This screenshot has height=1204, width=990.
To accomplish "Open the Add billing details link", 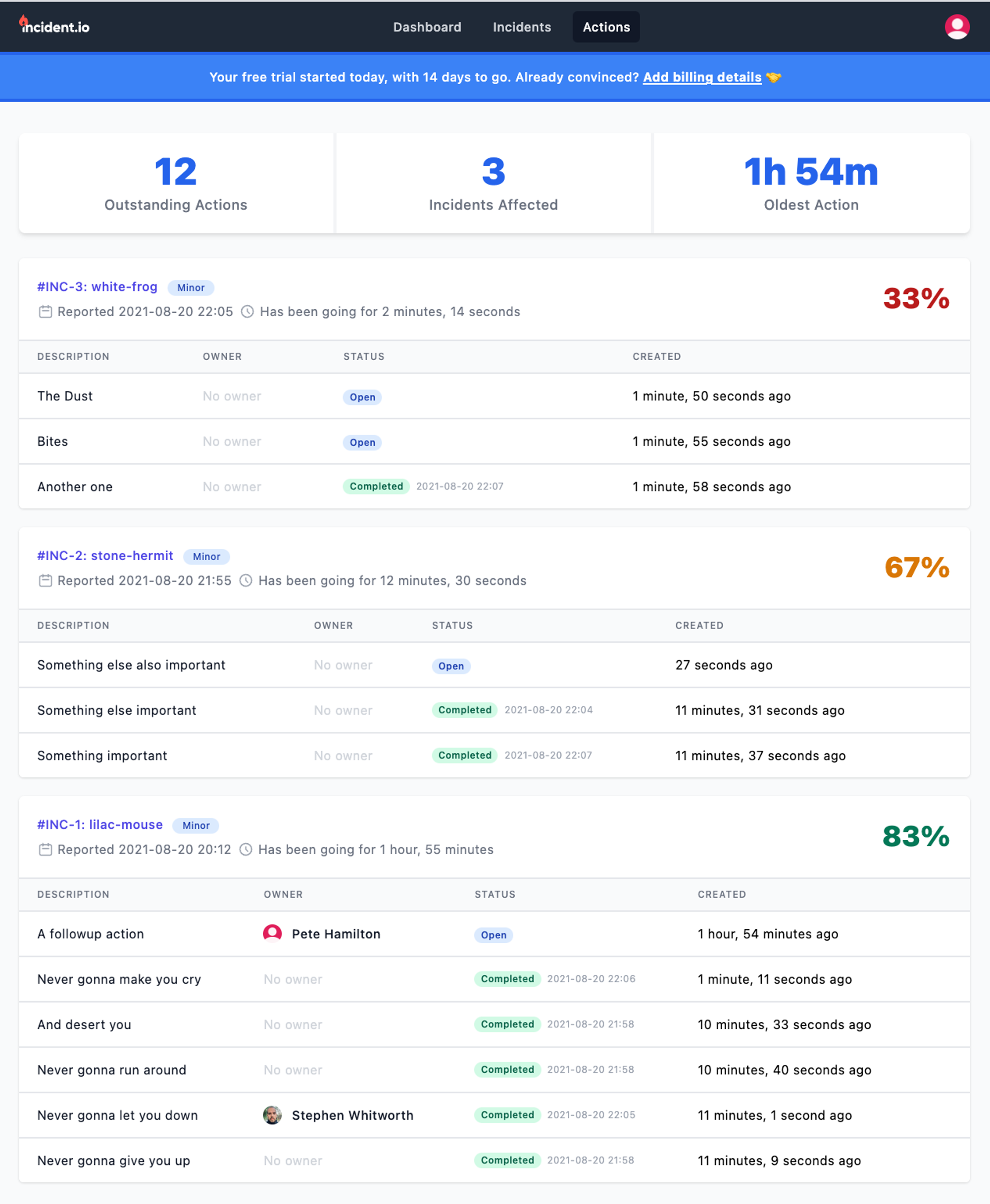I will click(x=701, y=77).
